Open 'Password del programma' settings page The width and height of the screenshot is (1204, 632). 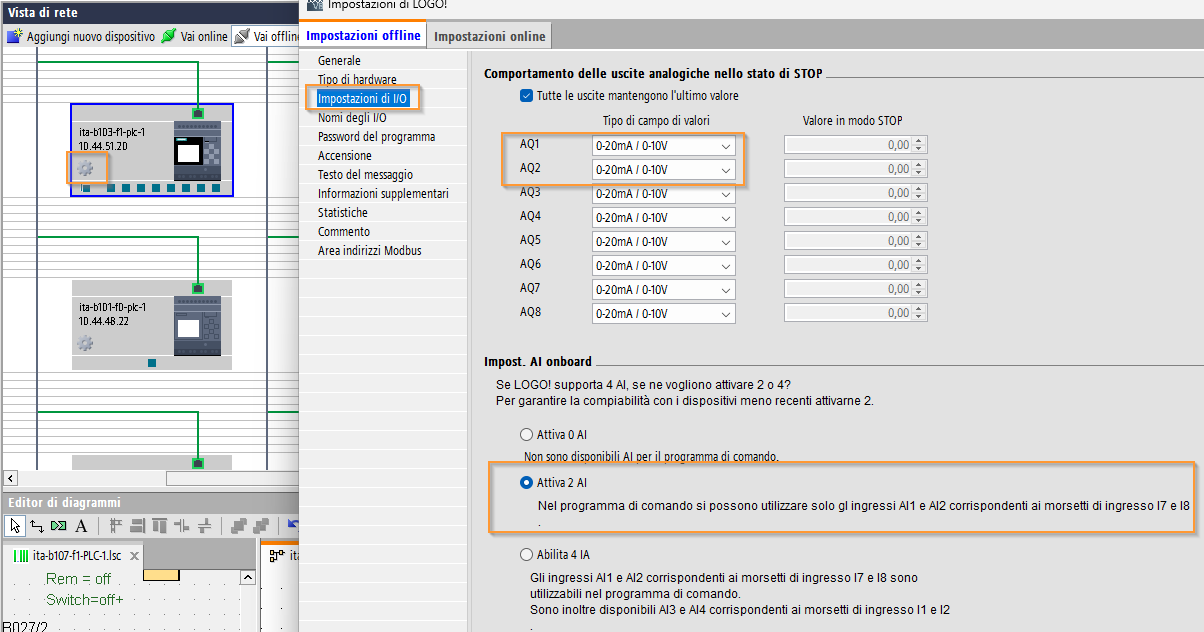[376, 137]
